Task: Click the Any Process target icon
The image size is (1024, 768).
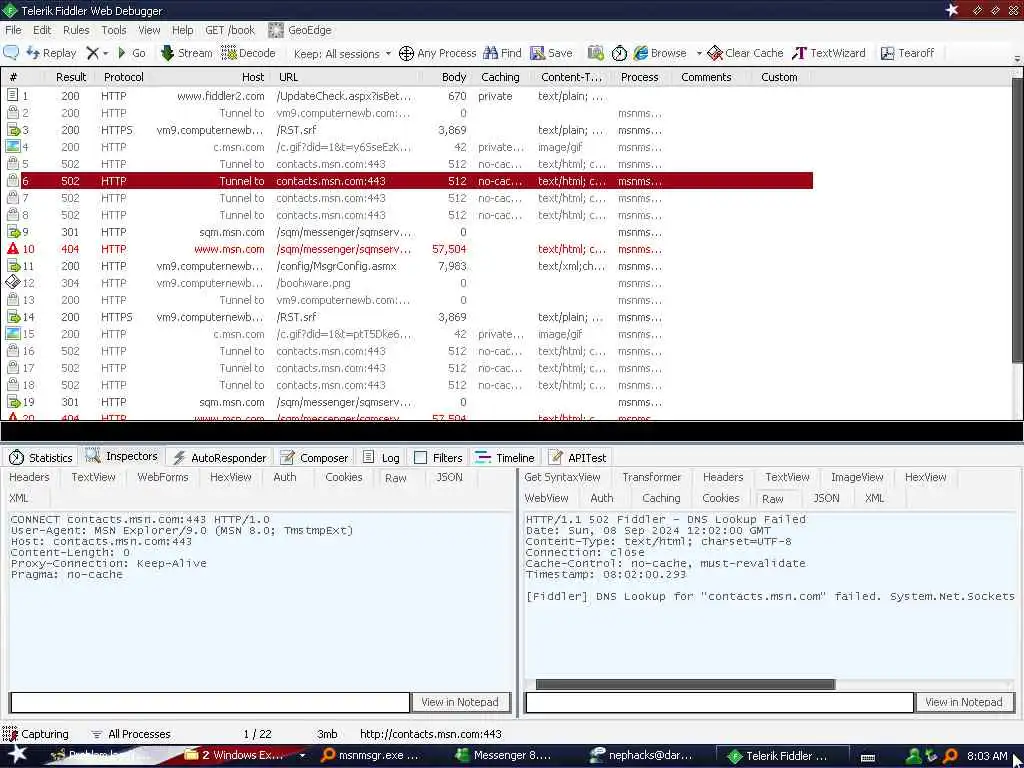Action: click(x=406, y=53)
